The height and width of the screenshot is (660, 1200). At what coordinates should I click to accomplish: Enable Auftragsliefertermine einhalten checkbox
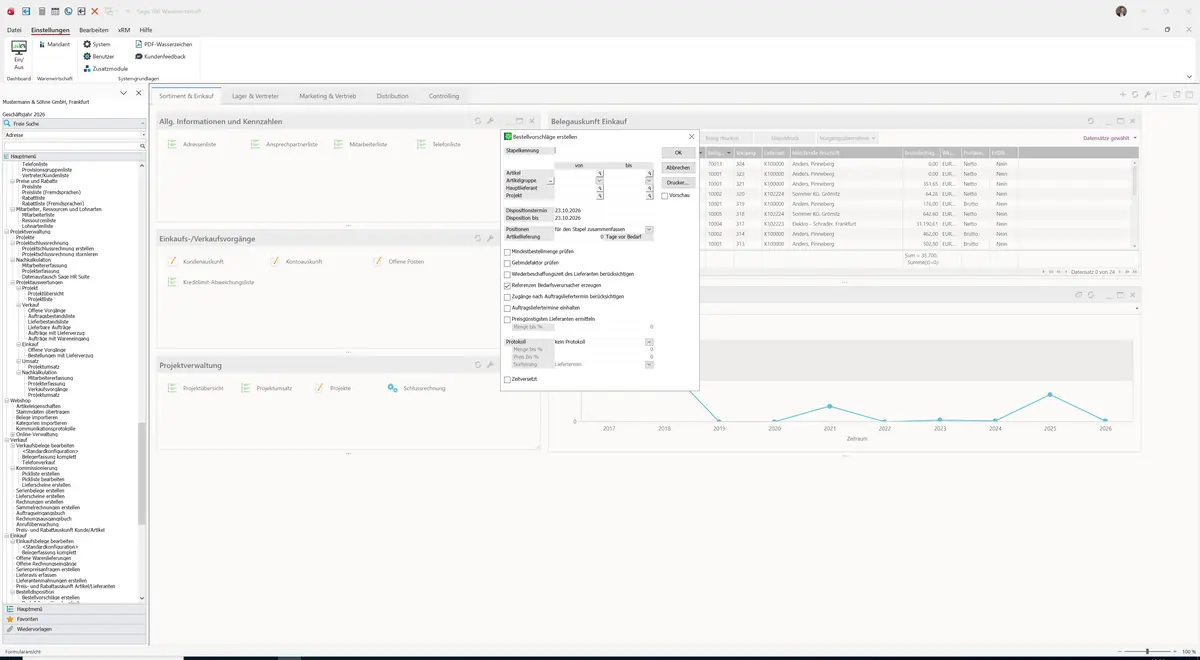pyautogui.click(x=508, y=308)
